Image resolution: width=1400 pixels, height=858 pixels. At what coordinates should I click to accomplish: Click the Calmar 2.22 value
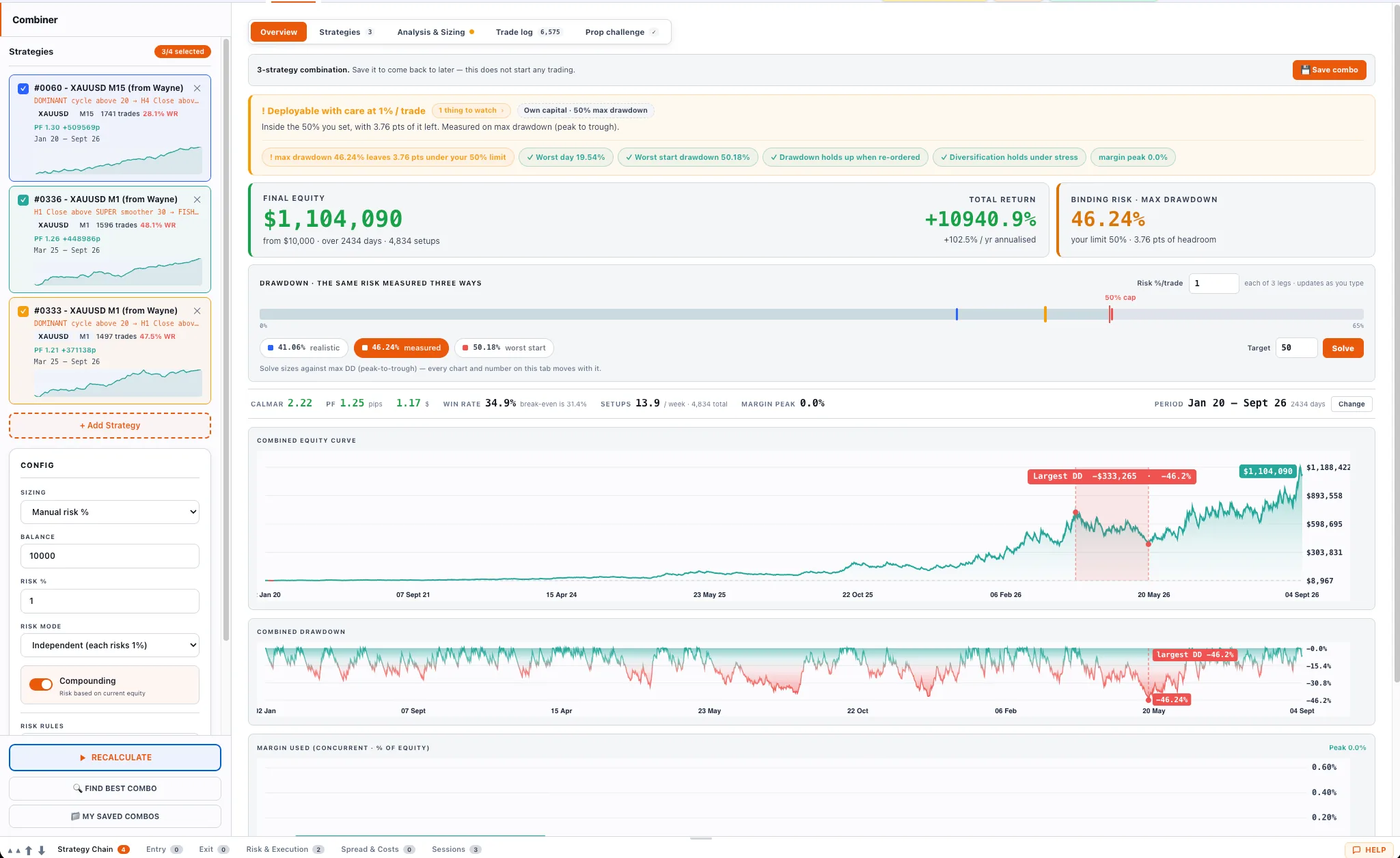tap(300, 404)
